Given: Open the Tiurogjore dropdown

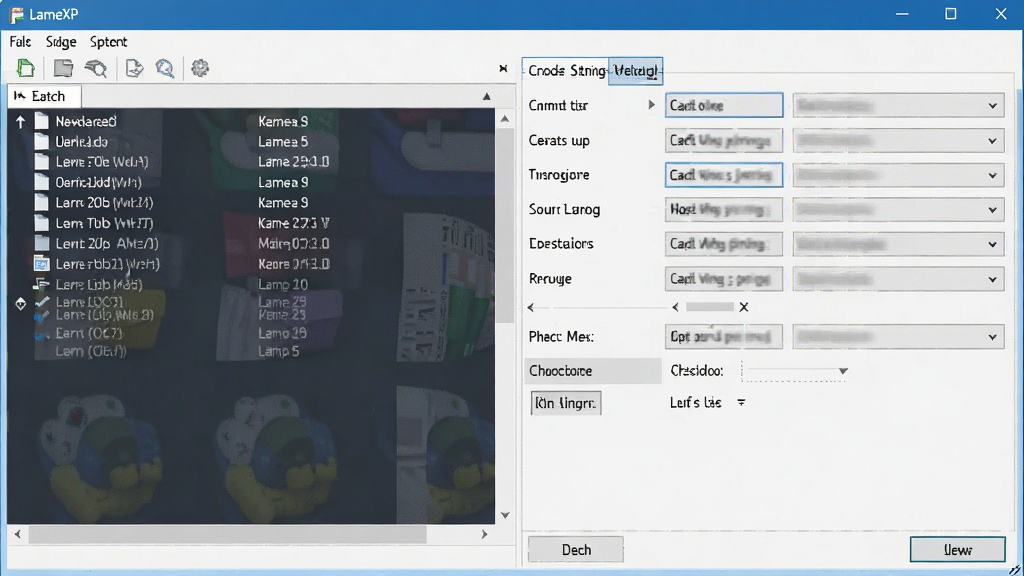Looking at the screenshot, I should click(x=899, y=175).
